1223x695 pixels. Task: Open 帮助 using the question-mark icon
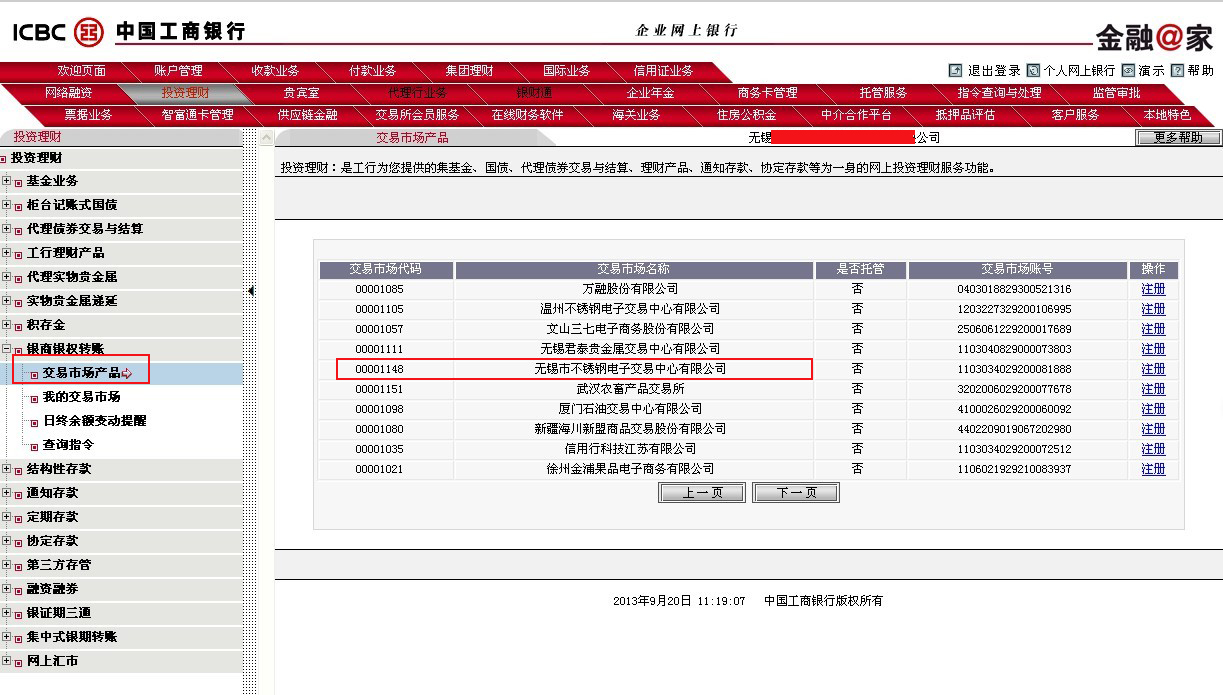[1177, 71]
